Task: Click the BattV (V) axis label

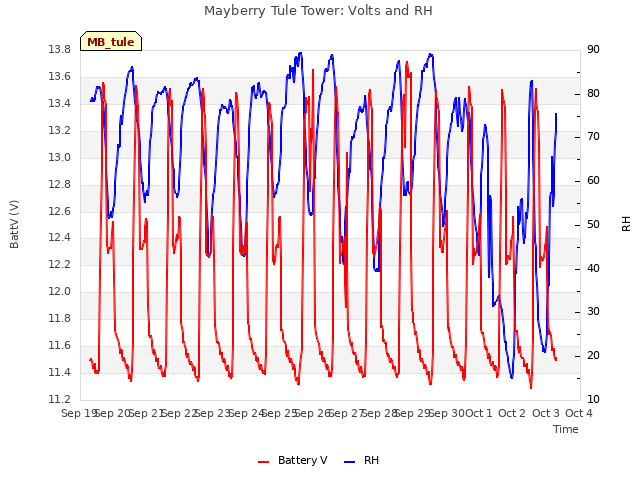Action: [x=14, y=224]
